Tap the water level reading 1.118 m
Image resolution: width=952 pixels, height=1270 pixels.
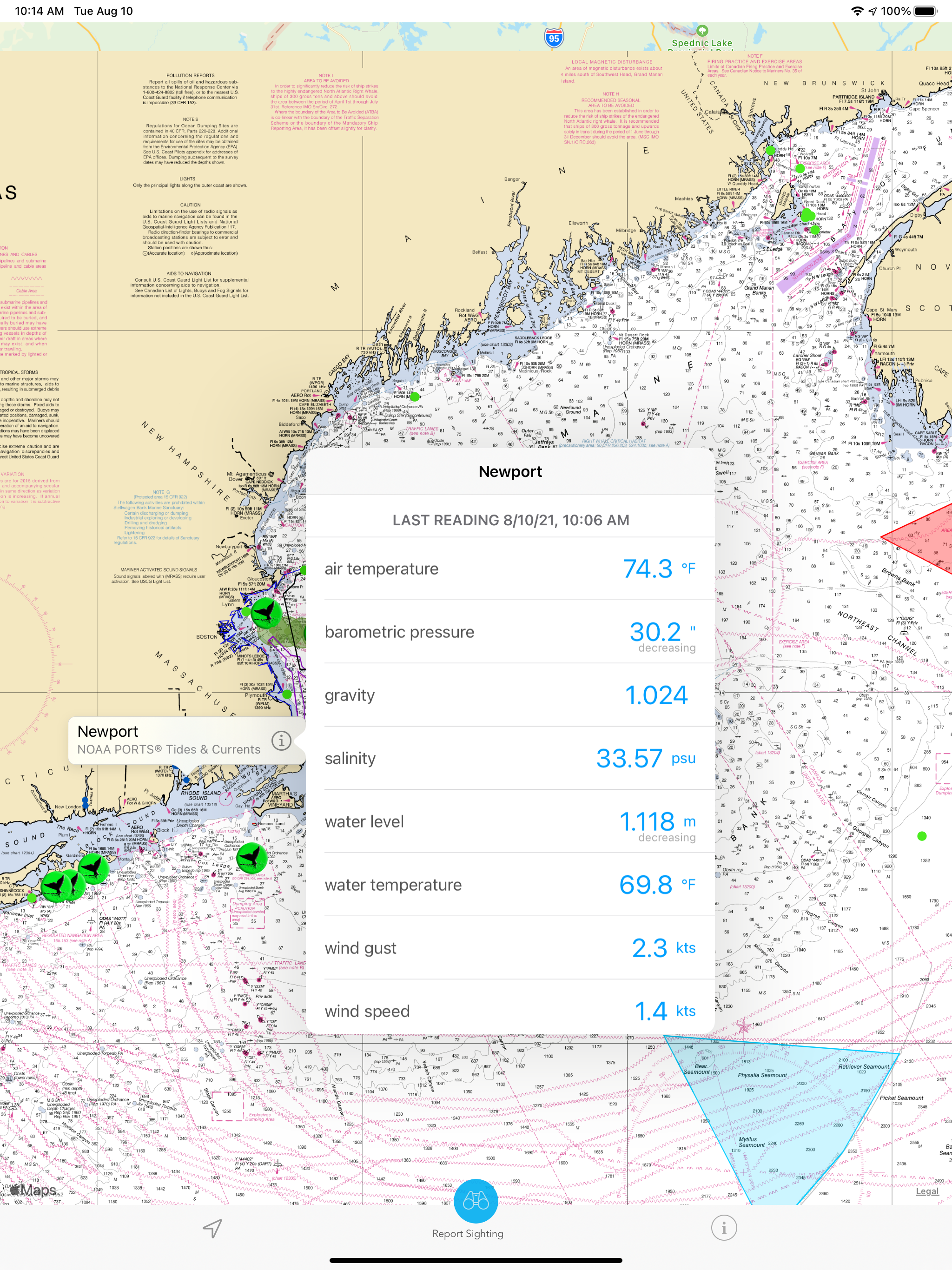pyautogui.click(x=657, y=821)
